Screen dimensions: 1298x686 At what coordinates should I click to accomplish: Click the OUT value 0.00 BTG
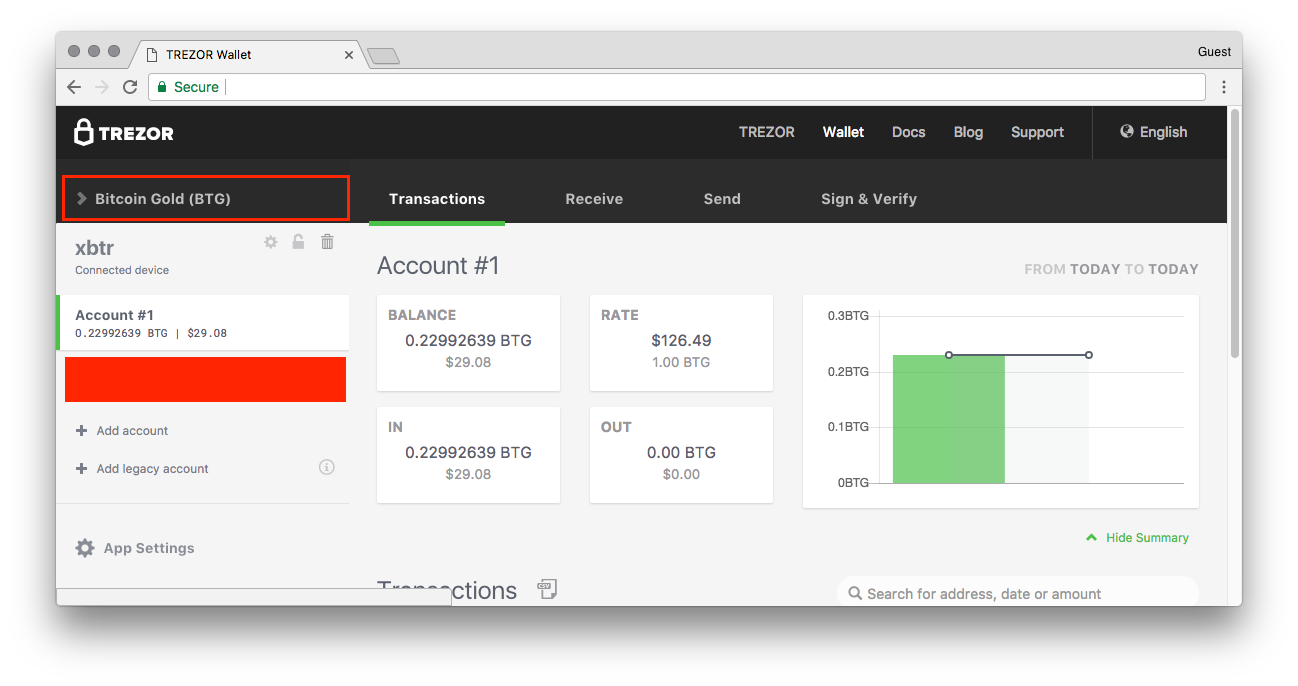point(681,452)
